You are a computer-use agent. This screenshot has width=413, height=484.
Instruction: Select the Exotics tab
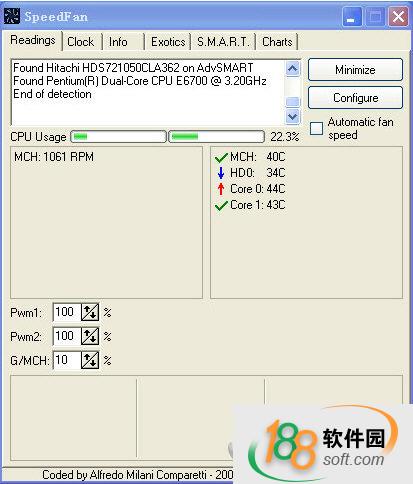click(168, 42)
